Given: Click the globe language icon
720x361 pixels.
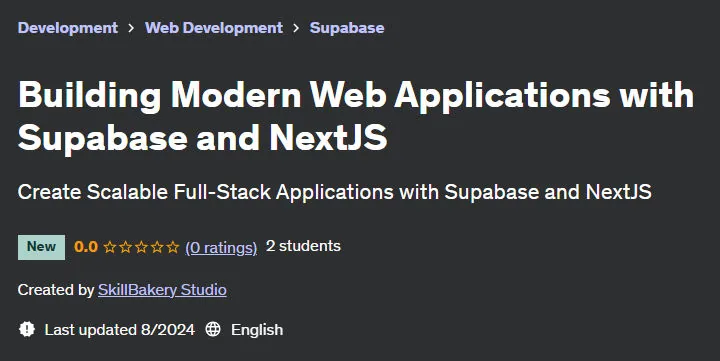Looking at the screenshot, I should pyautogui.click(x=213, y=329).
